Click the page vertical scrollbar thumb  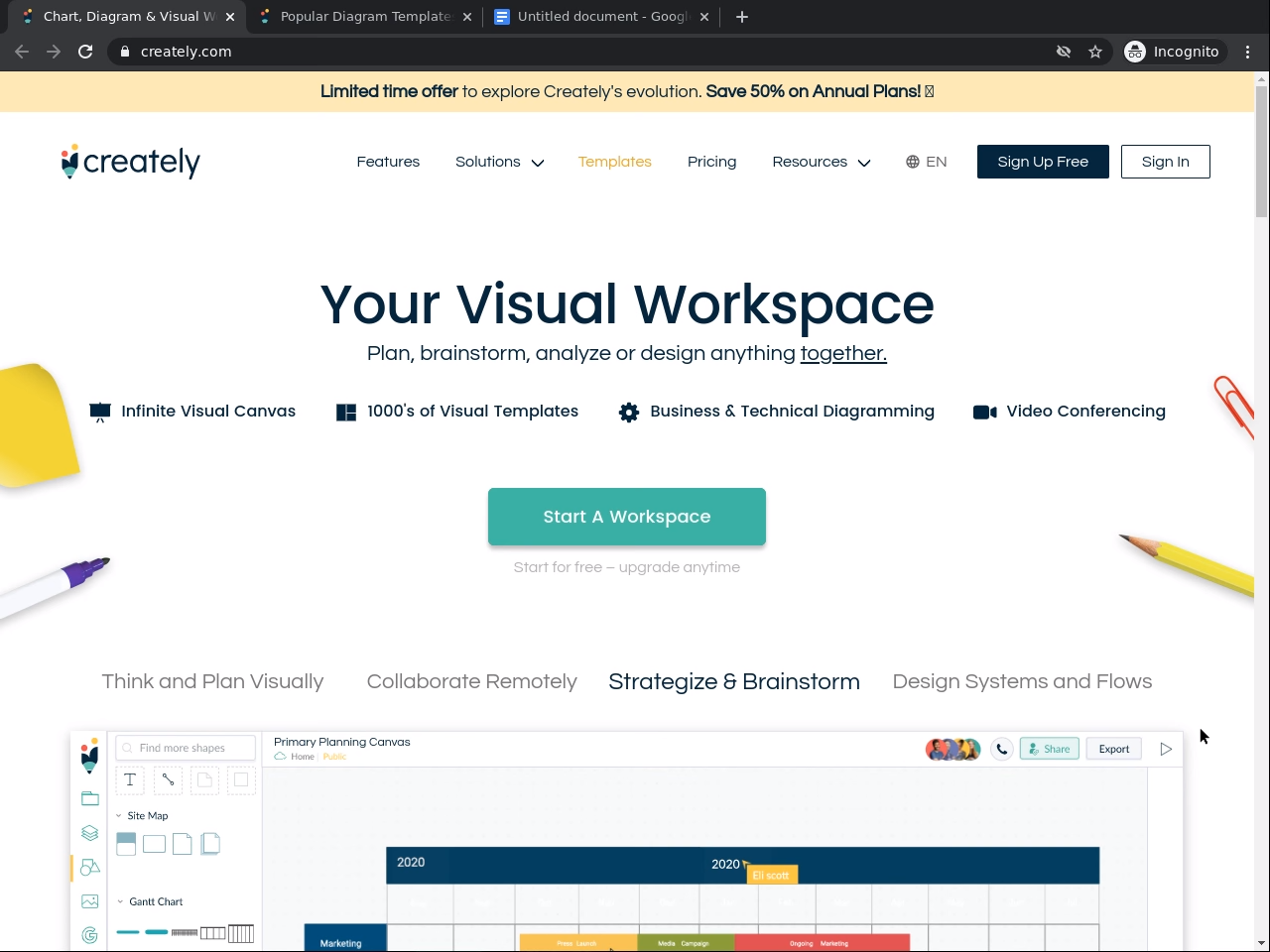click(x=1261, y=151)
